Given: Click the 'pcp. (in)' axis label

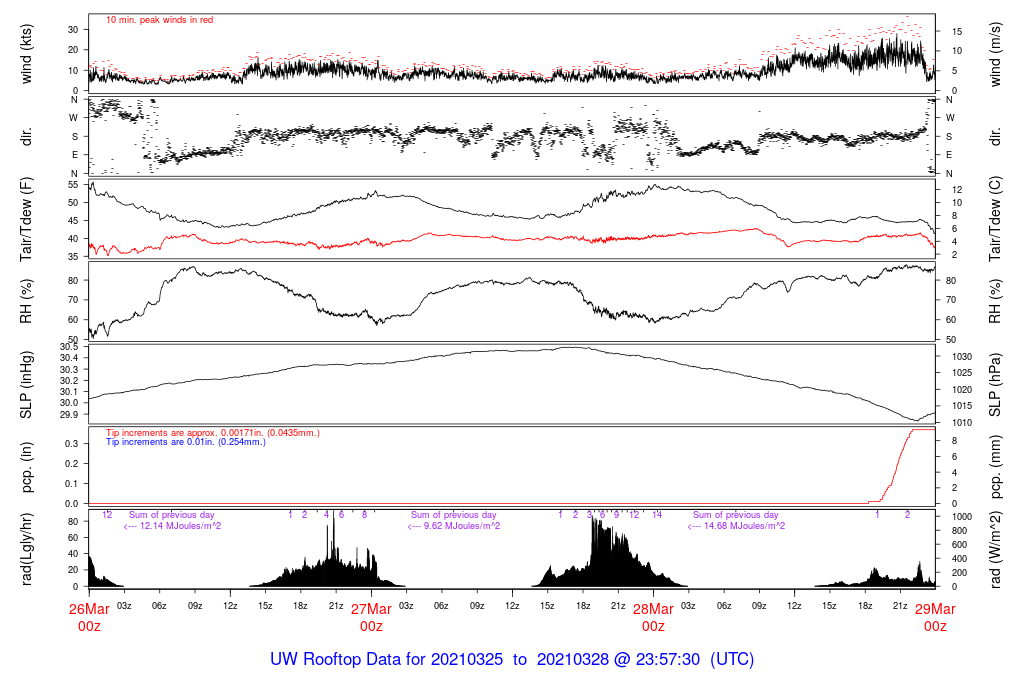Looking at the screenshot, I should coord(26,467).
